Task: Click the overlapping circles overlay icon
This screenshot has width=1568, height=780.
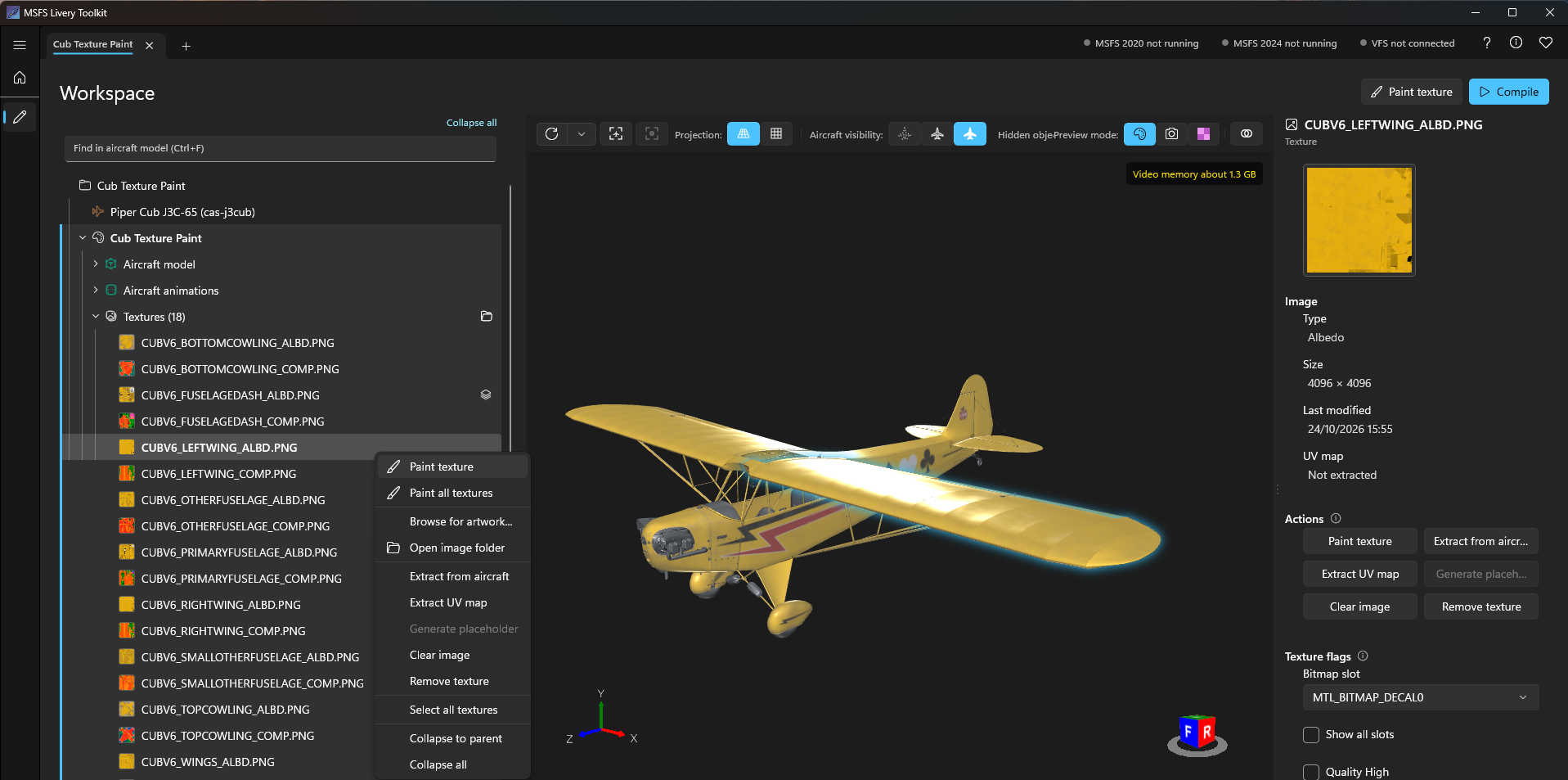Action: point(1247,134)
